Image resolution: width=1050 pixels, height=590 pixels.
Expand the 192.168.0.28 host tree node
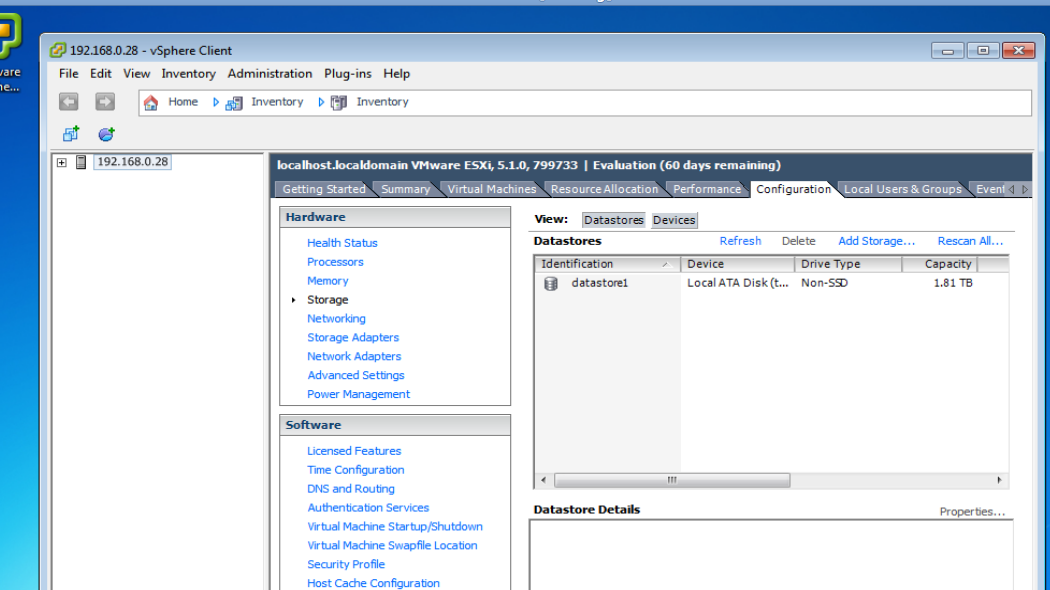pyautogui.click(x=62, y=162)
